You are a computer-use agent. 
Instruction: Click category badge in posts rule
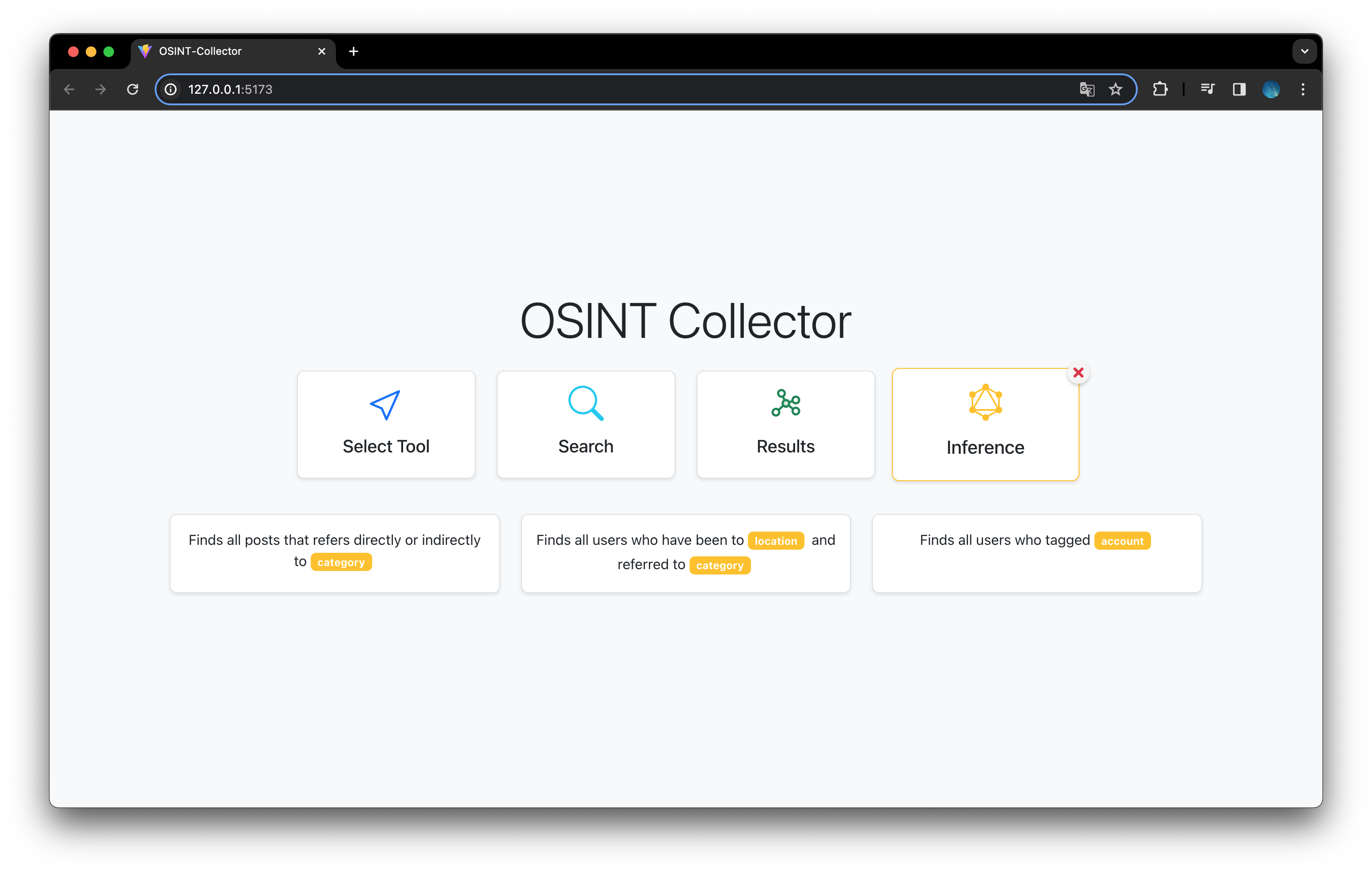click(341, 562)
